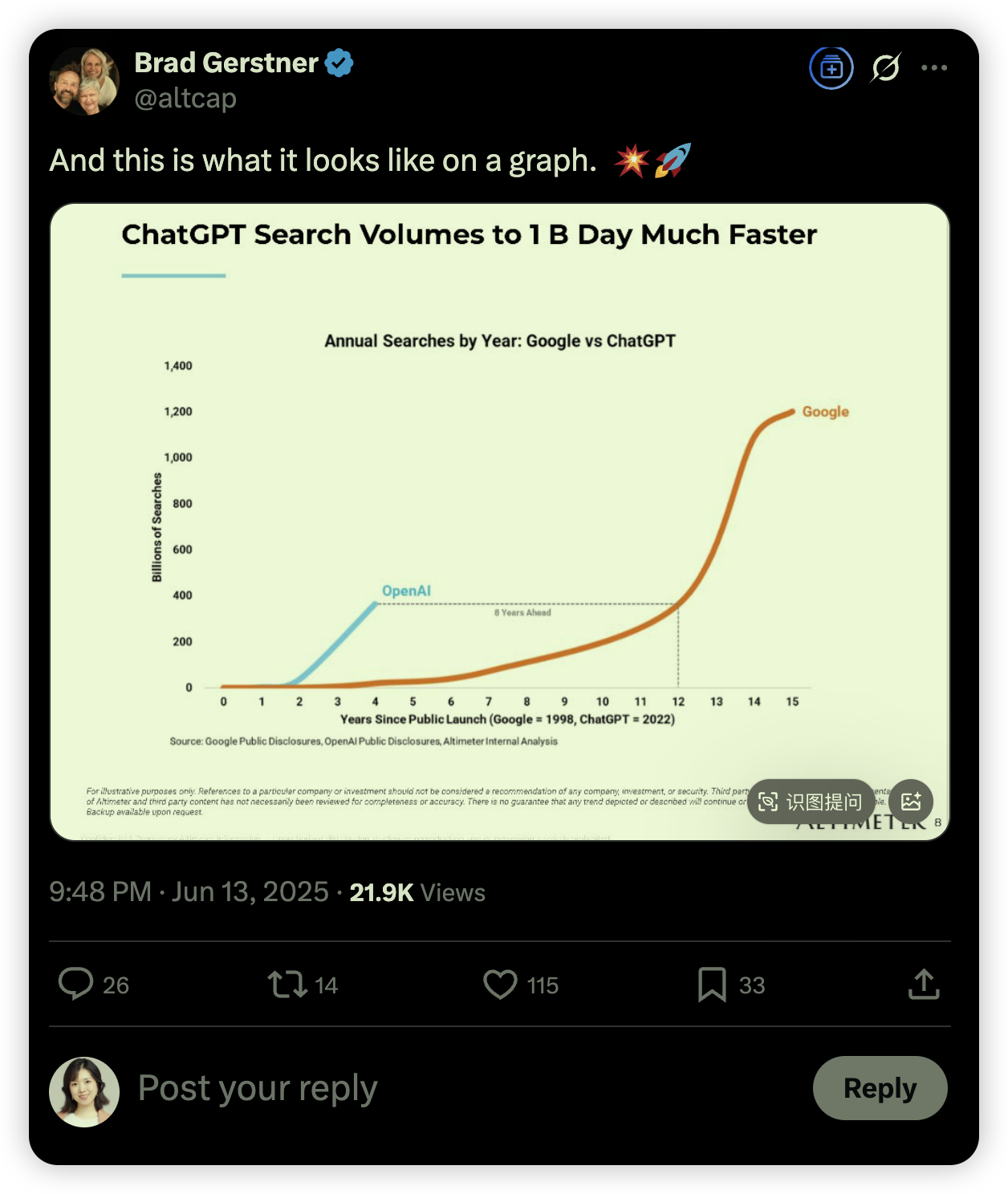The height and width of the screenshot is (1194, 1008).
Task: Open the @altcap handle link
Action: (185, 98)
